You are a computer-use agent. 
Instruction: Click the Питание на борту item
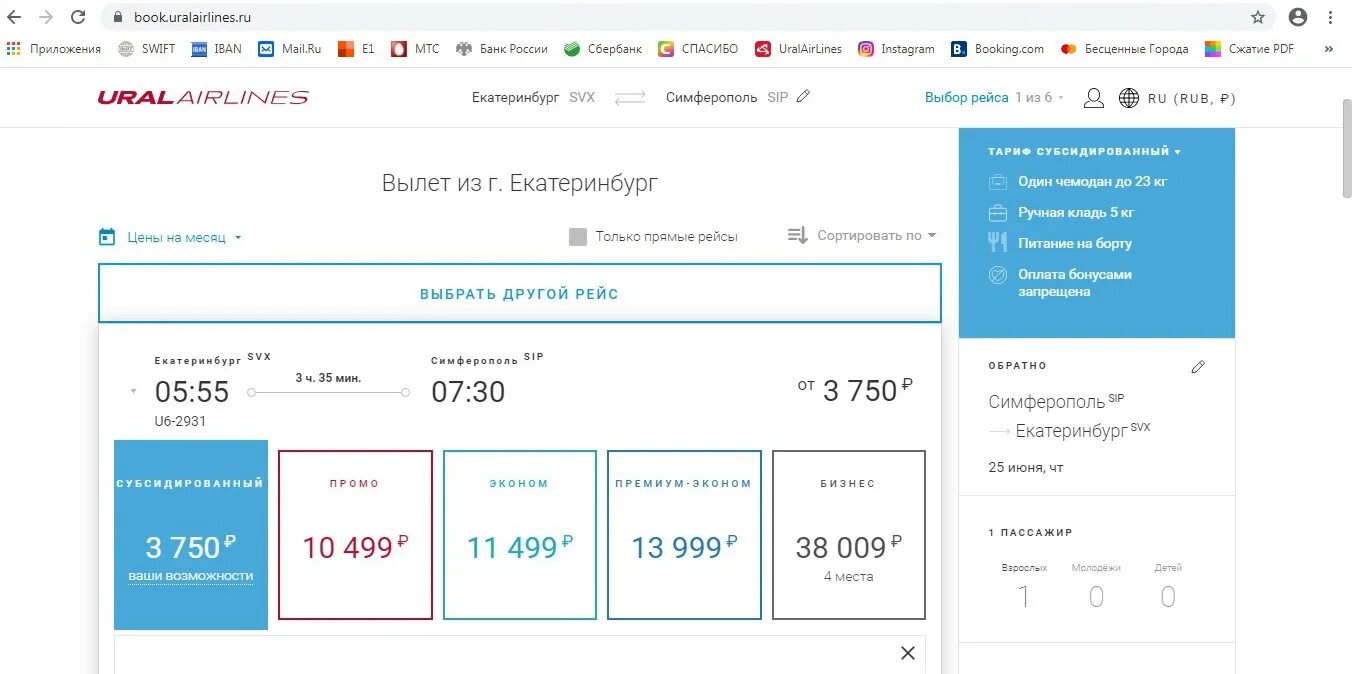click(1060, 243)
